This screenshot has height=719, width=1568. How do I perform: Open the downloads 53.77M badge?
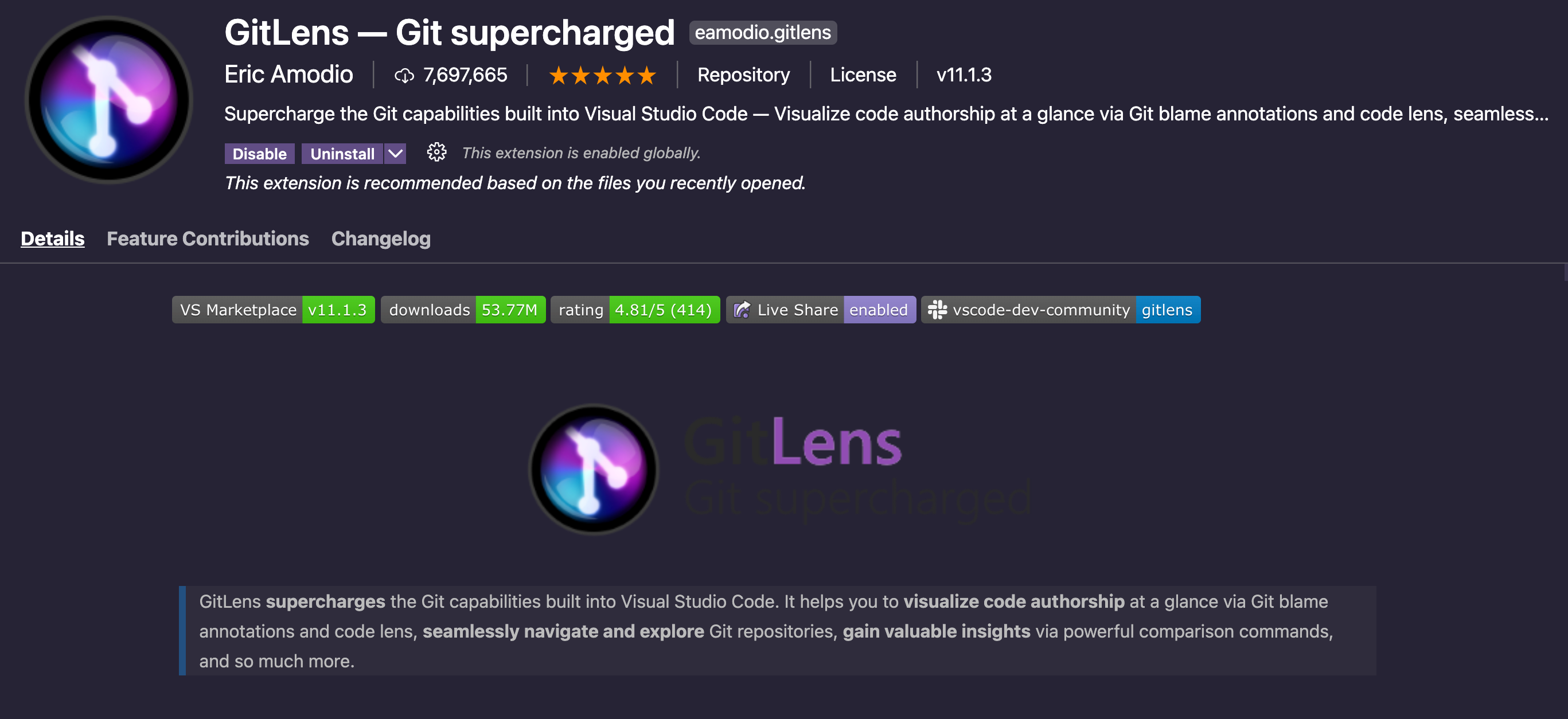(x=463, y=310)
